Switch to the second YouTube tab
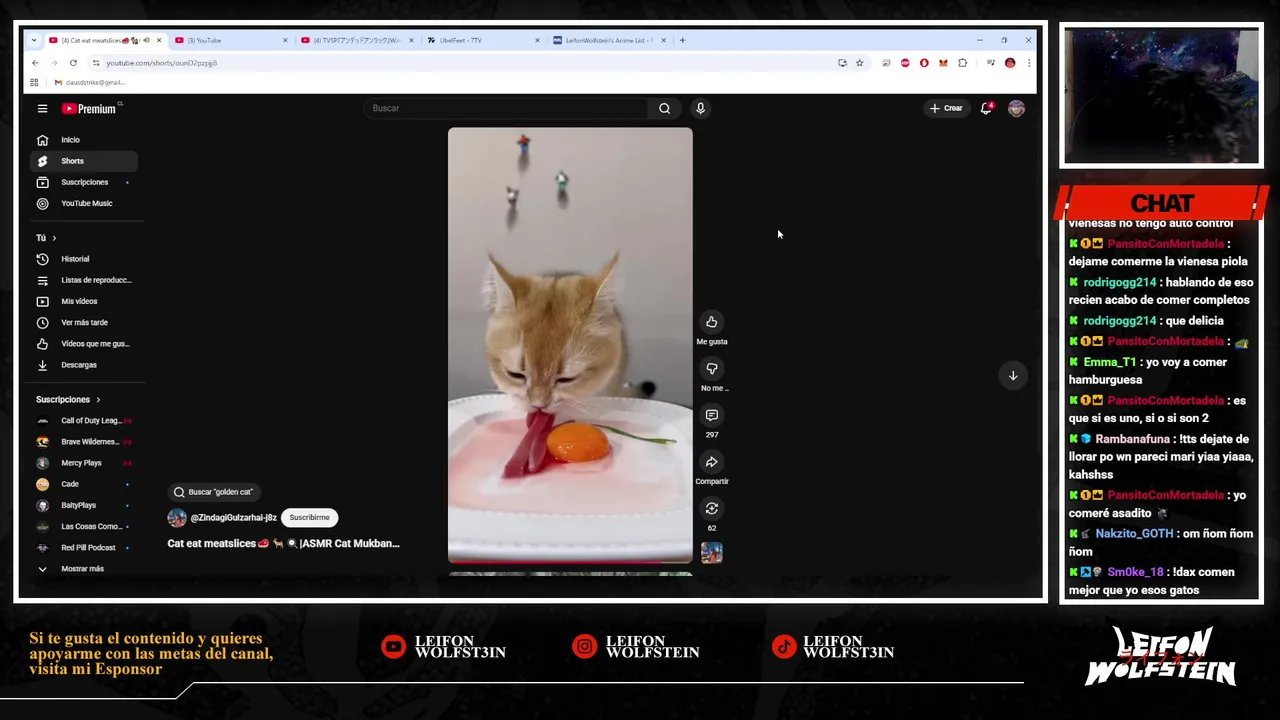 point(230,40)
